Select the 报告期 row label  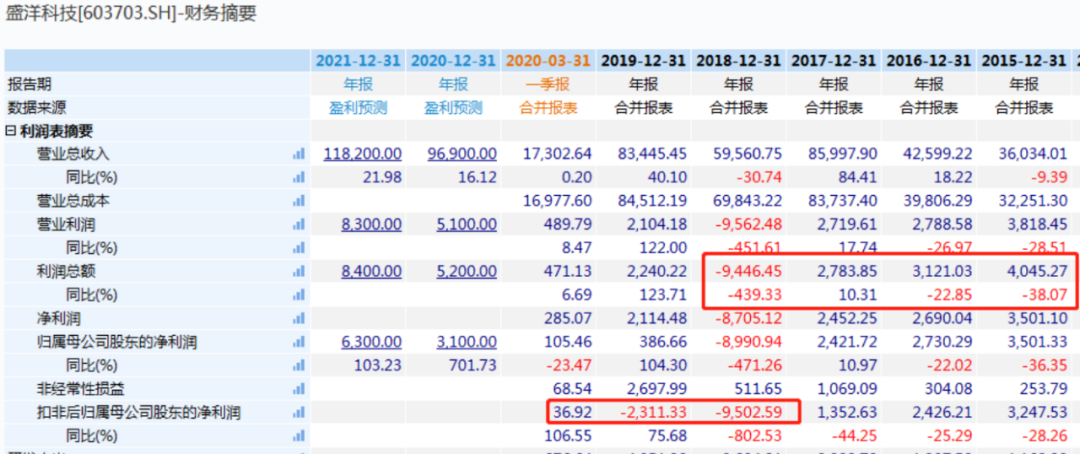pos(28,84)
